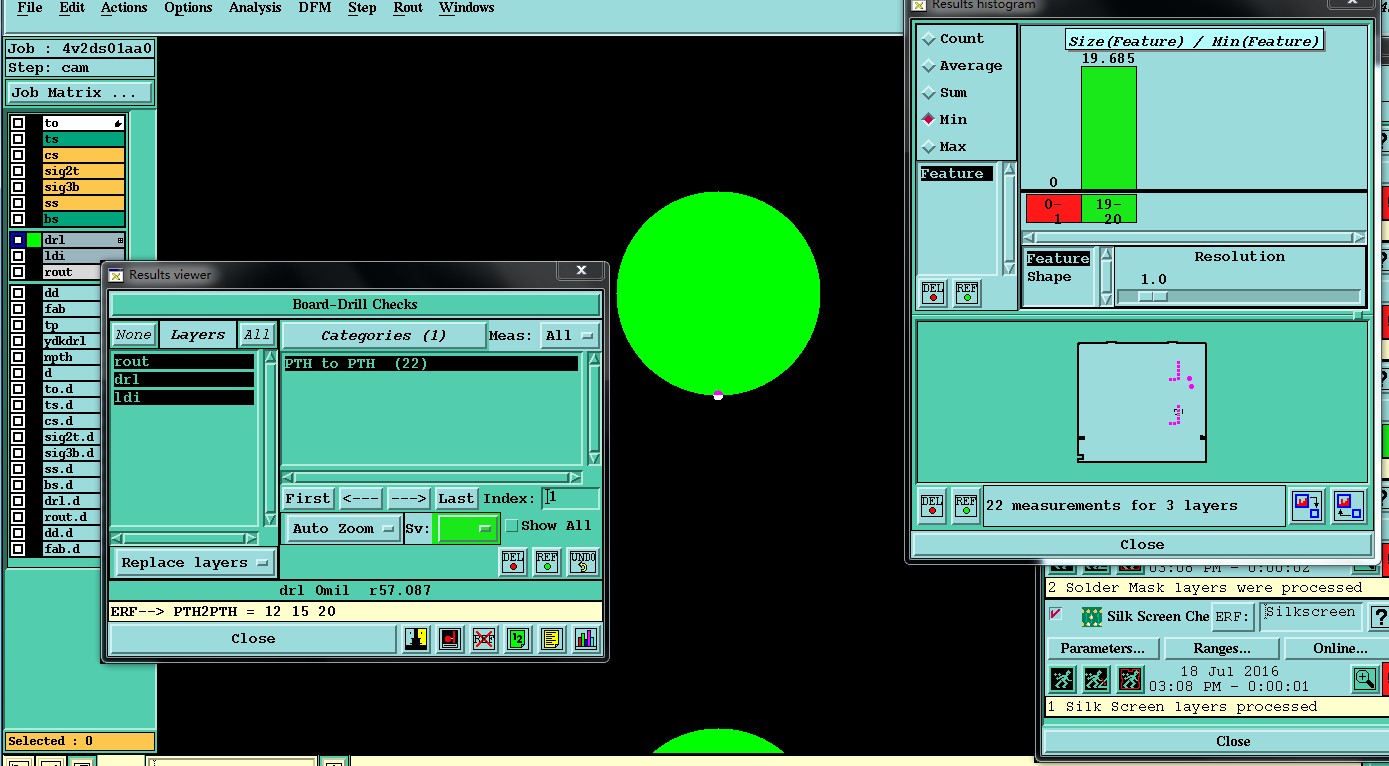
Task: Open Rout menu
Action: coord(408,8)
